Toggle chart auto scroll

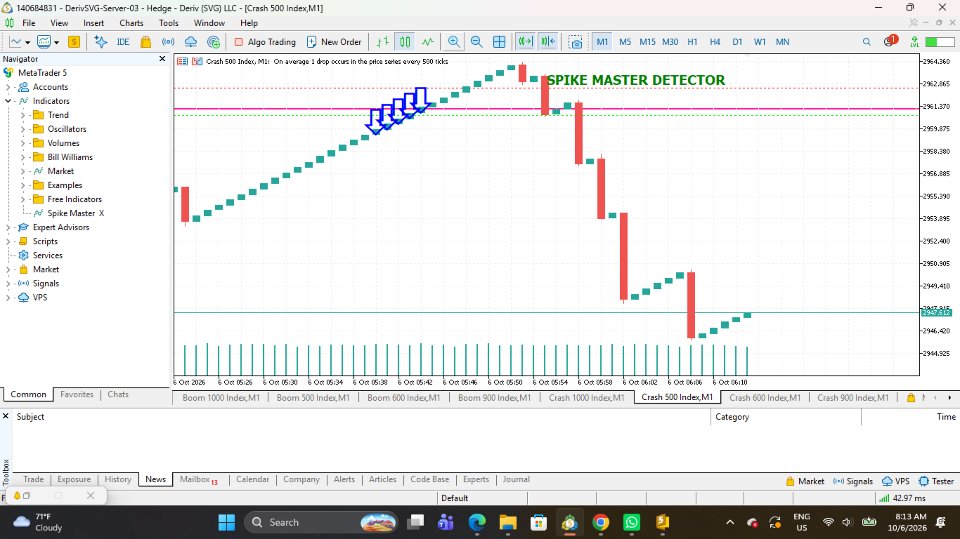525,42
